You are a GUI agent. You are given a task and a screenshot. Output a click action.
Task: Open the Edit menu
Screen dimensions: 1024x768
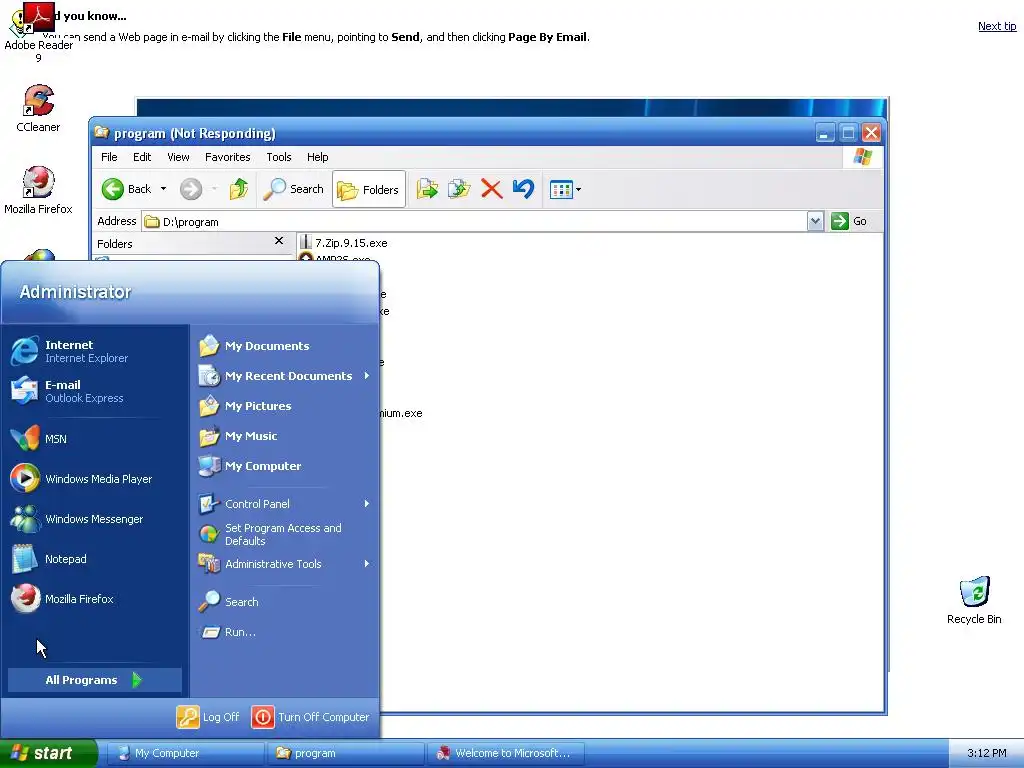pos(142,157)
